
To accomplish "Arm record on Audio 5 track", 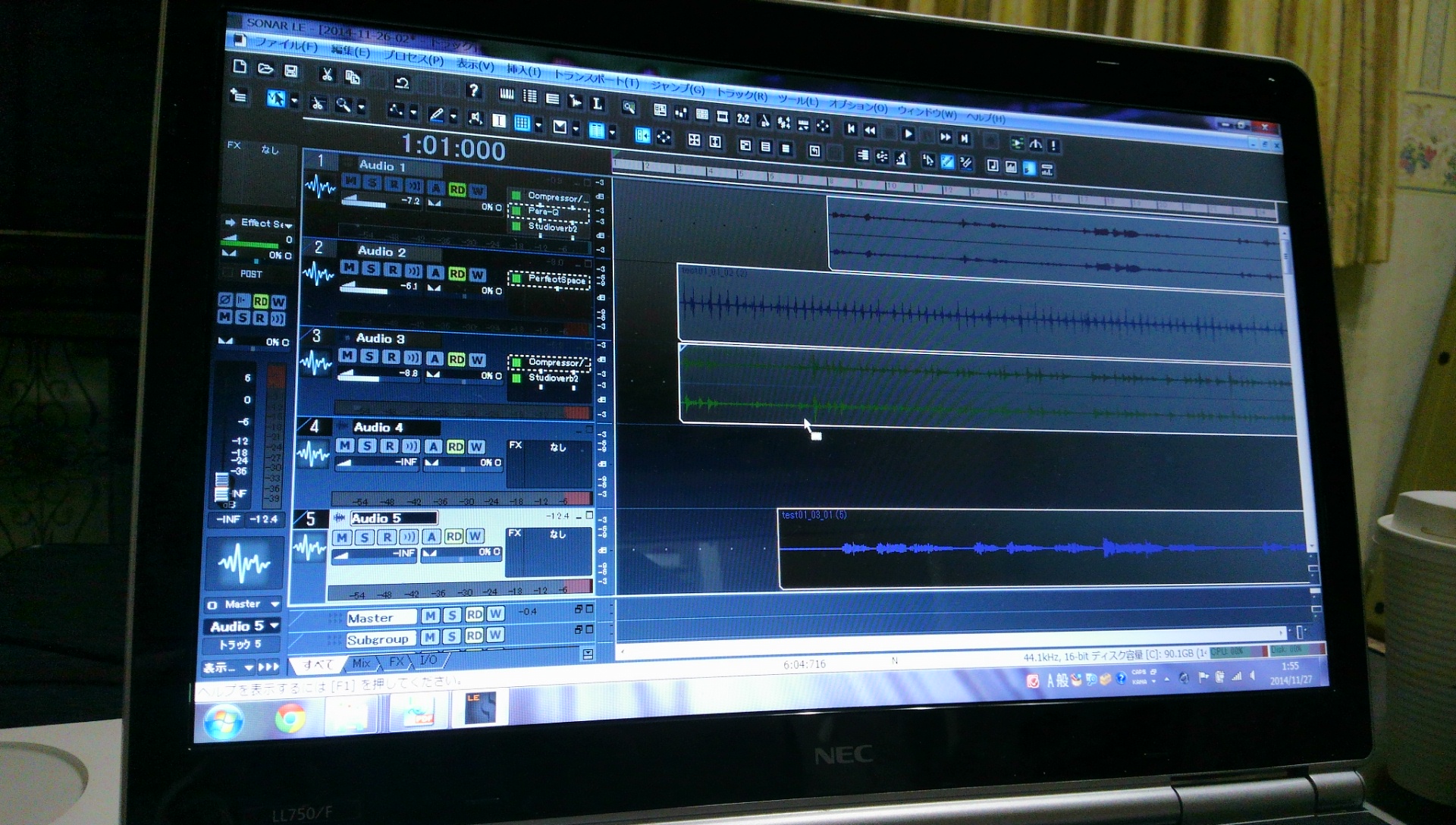I will tap(387, 537).
